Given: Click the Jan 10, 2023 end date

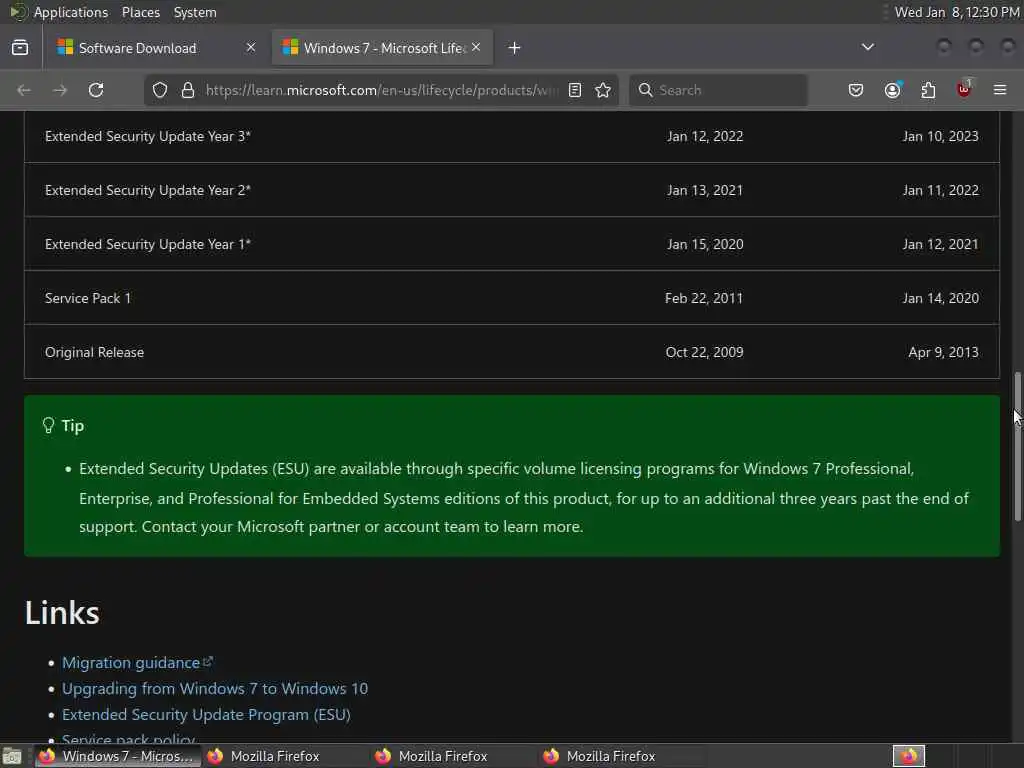Looking at the screenshot, I should 940,136.
